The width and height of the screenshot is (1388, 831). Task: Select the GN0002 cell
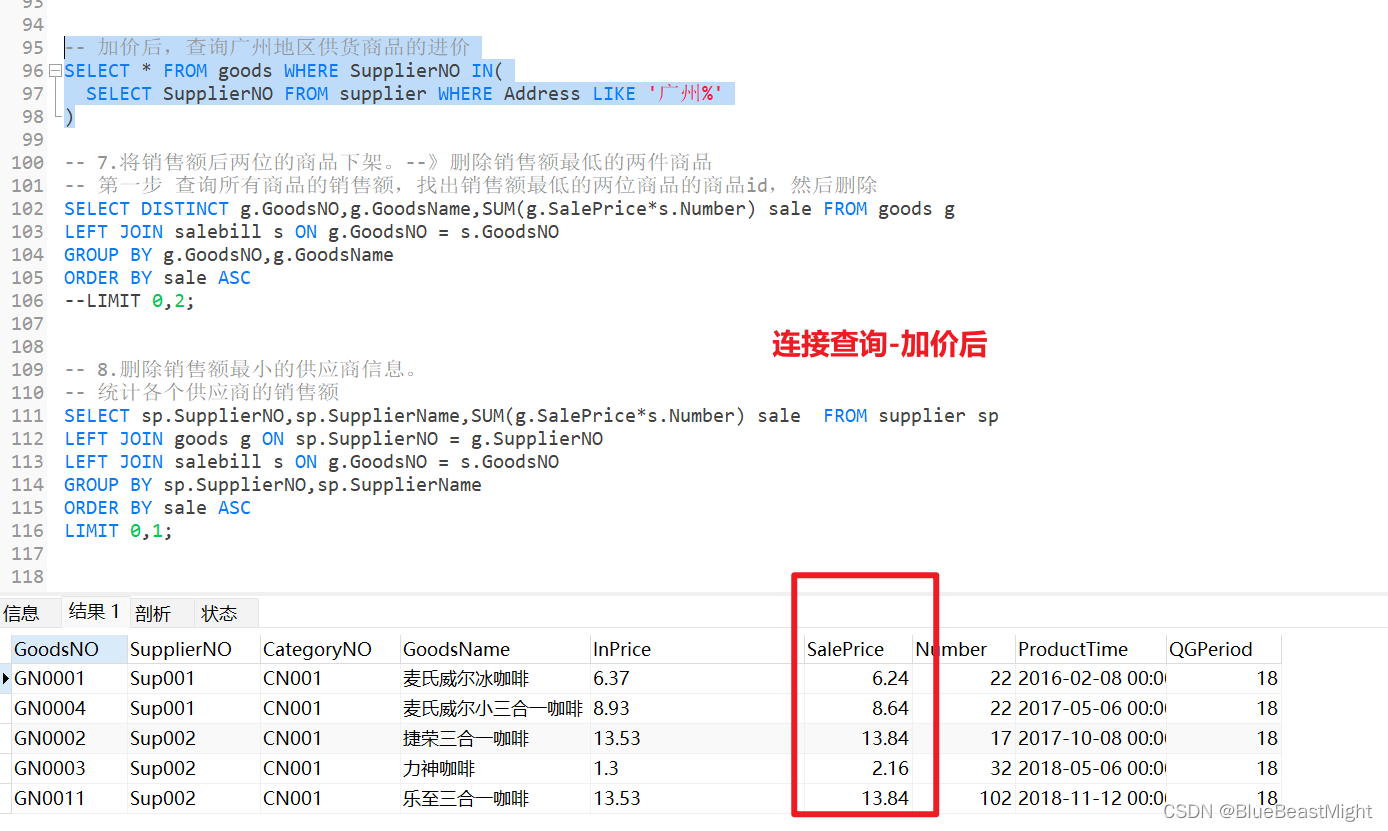point(69,739)
